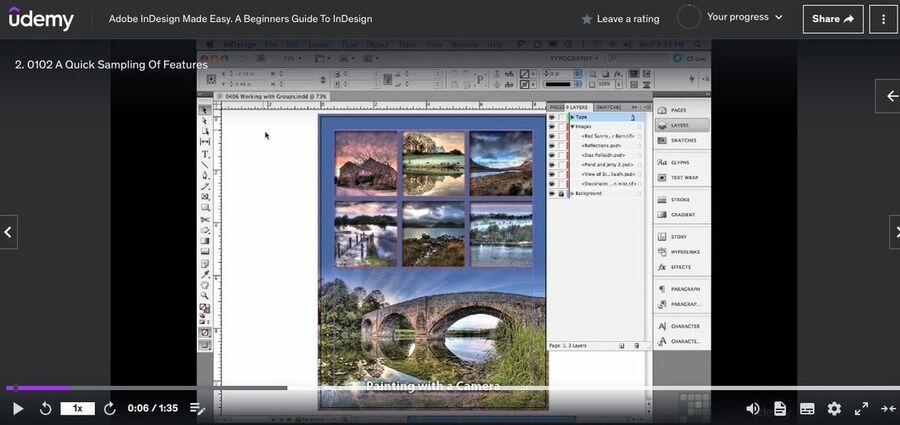Hide the Images layer eye icon
This screenshot has height=425, width=900.
[x=552, y=127]
